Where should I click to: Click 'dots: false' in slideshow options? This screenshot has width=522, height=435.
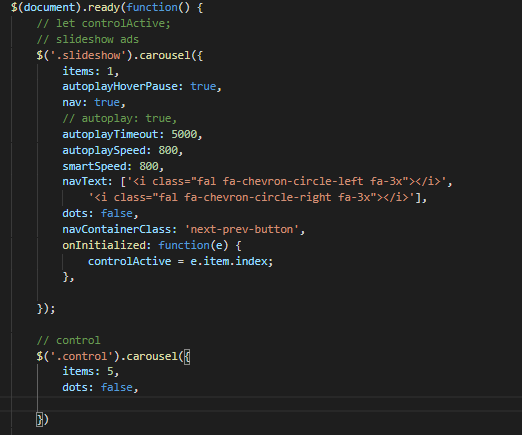point(100,213)
